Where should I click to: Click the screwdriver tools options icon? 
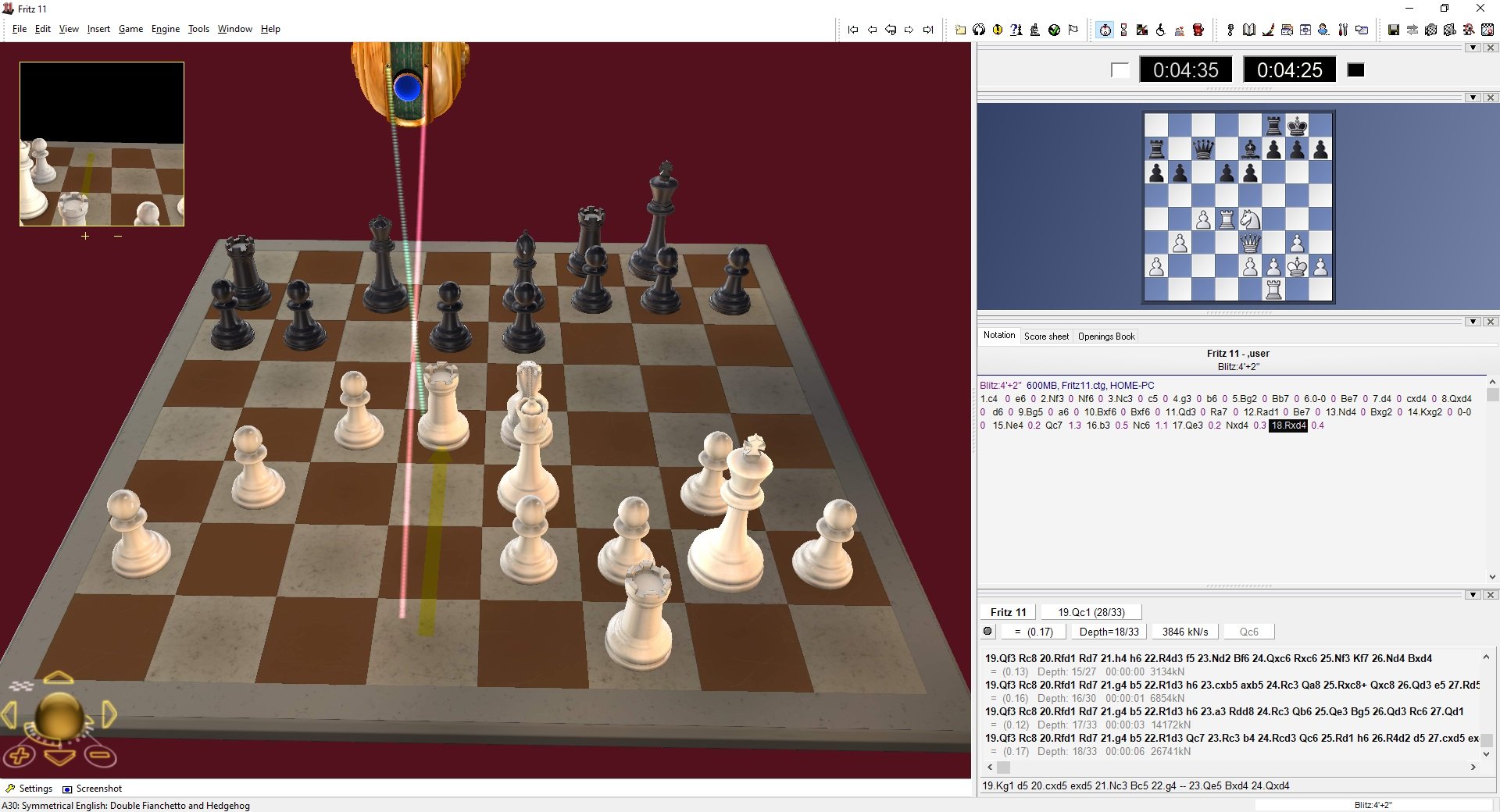click(x=1343, y=30)
